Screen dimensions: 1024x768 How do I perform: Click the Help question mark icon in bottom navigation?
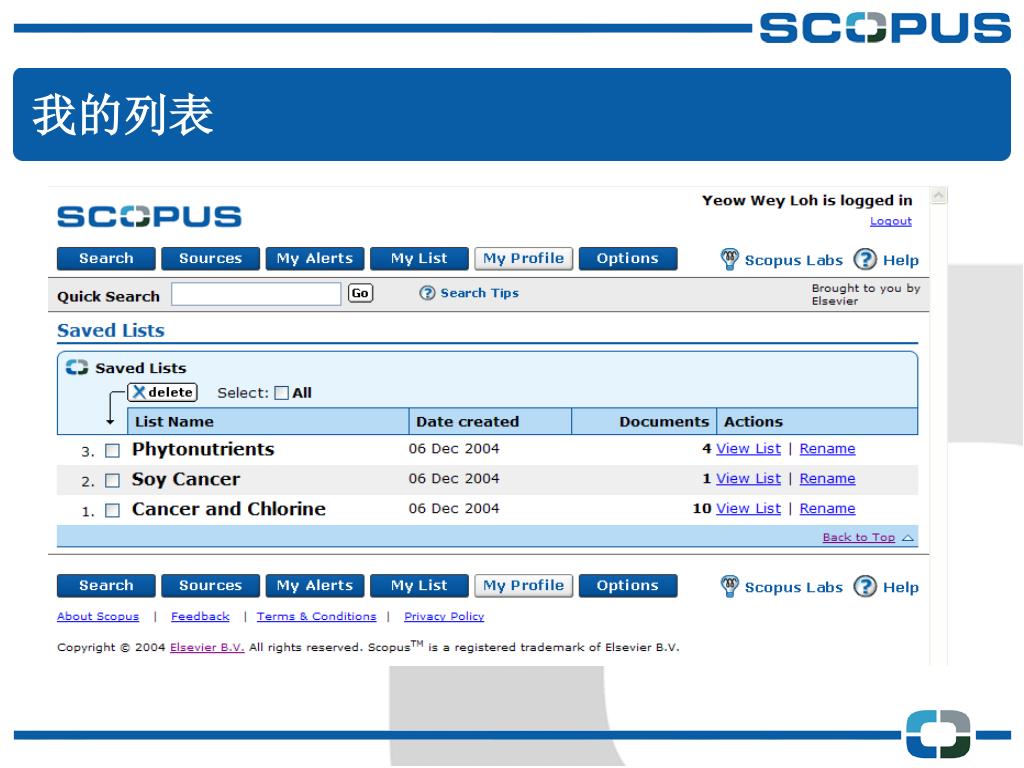click(x=865, y=586)
